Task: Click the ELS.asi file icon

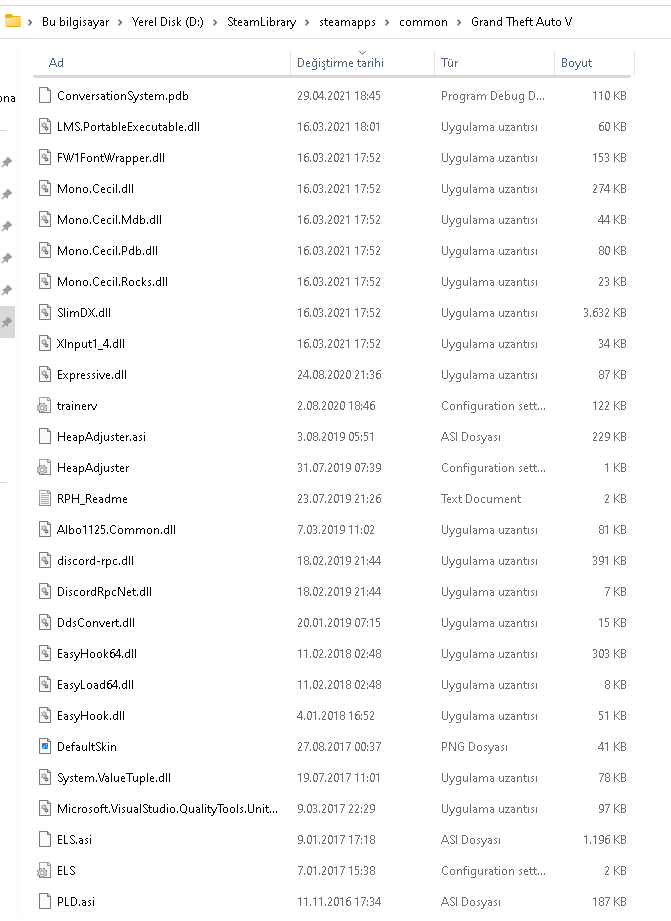Action: click(45, 839)
